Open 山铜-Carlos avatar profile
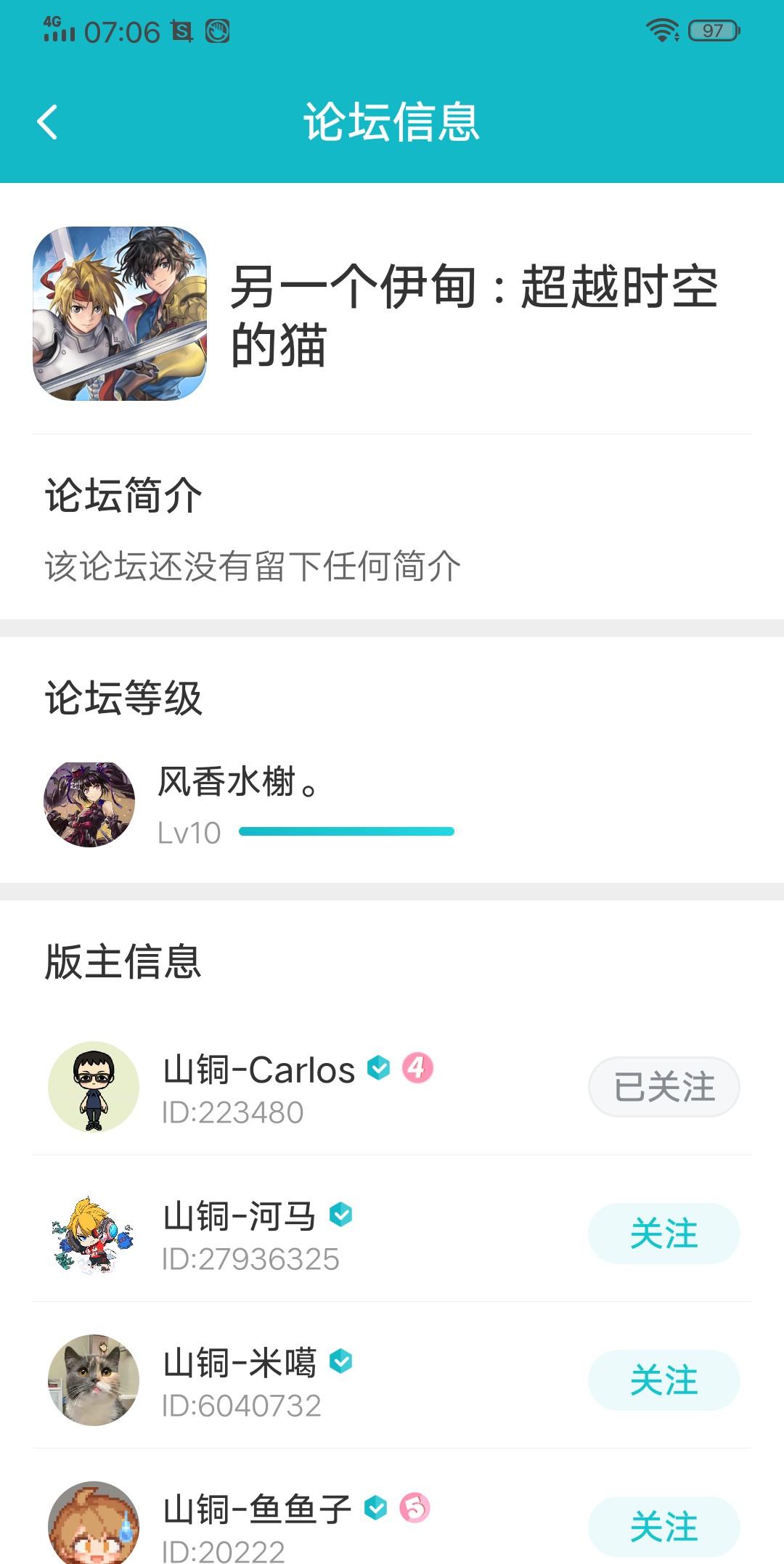The height and width of the screenshot is (1564, 784). click(x=94, y=1087)
